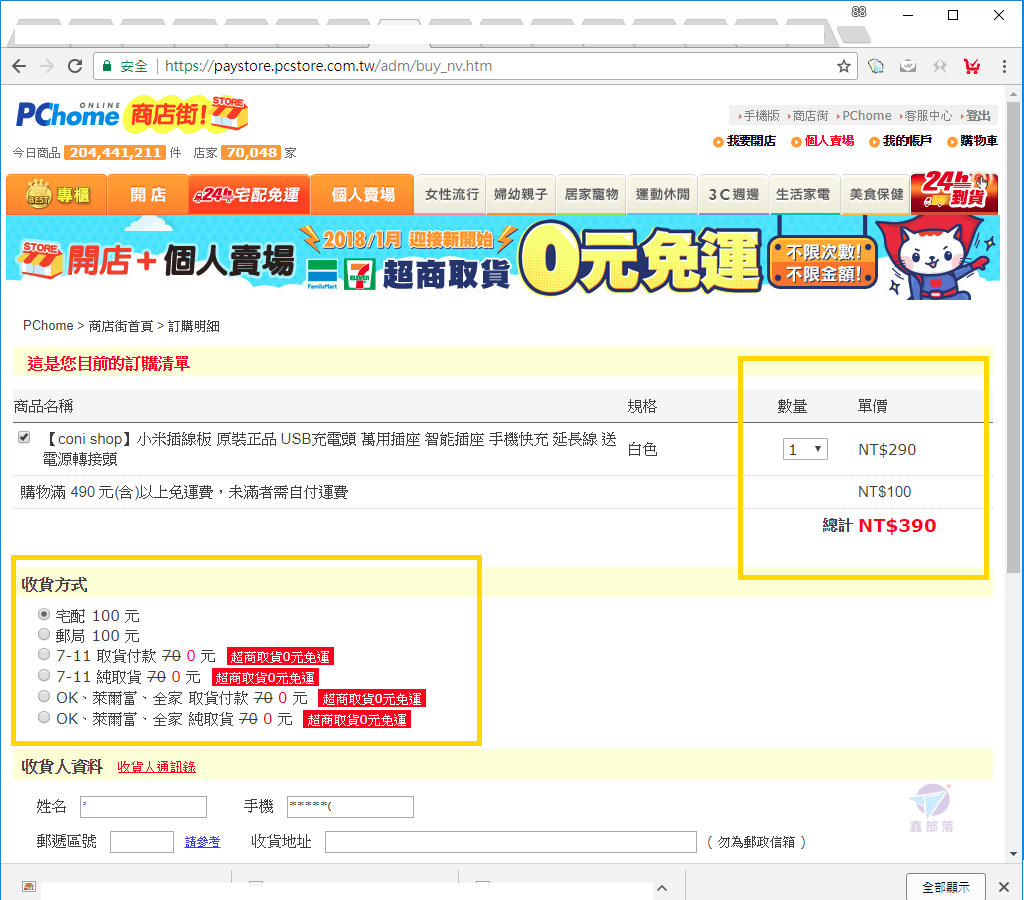
Task: Open the 24h到貨 delivery truck badge
Action: click(954, 191)
